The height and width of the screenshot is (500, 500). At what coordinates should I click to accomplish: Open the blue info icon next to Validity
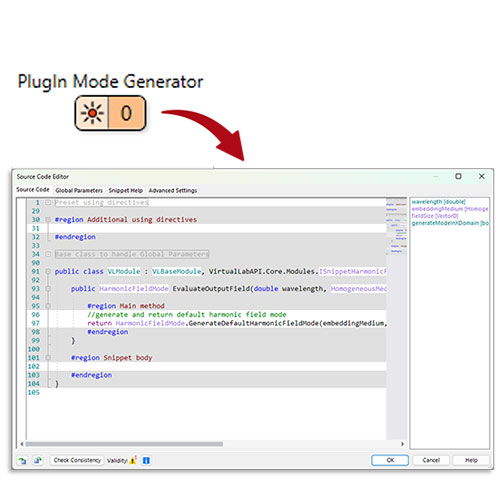tap(146, 460)
